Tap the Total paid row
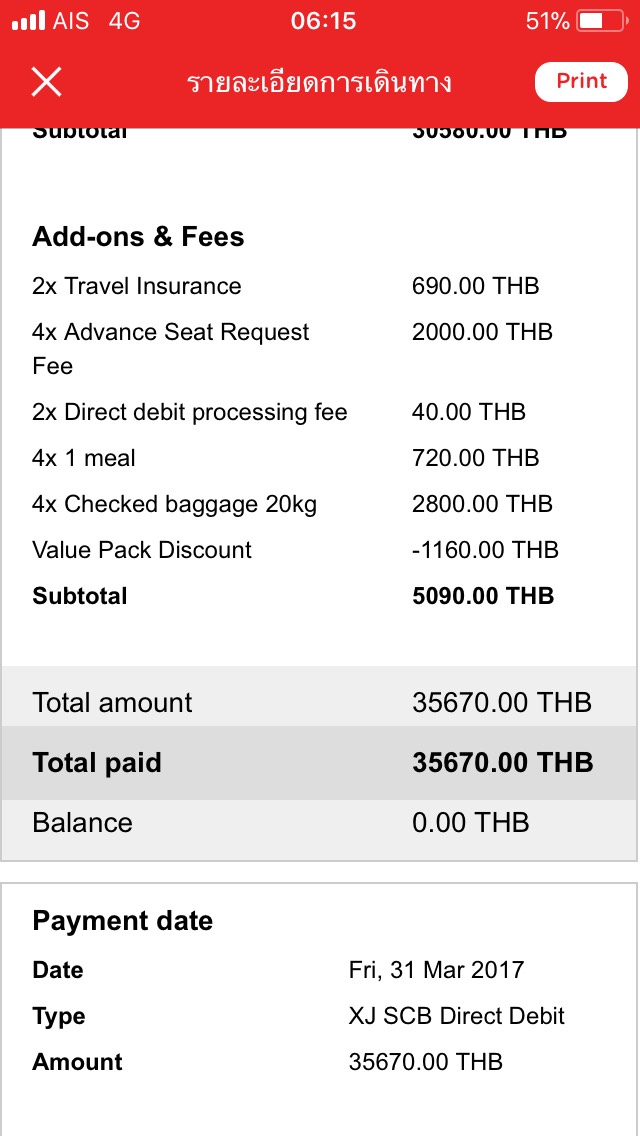This screenshot has width=640, height=1136. [320, 763]
